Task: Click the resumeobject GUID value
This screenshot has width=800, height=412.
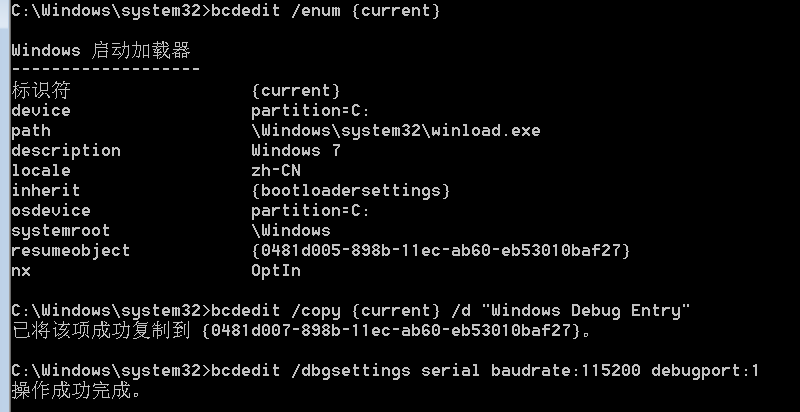Action: tap(441, 251)
